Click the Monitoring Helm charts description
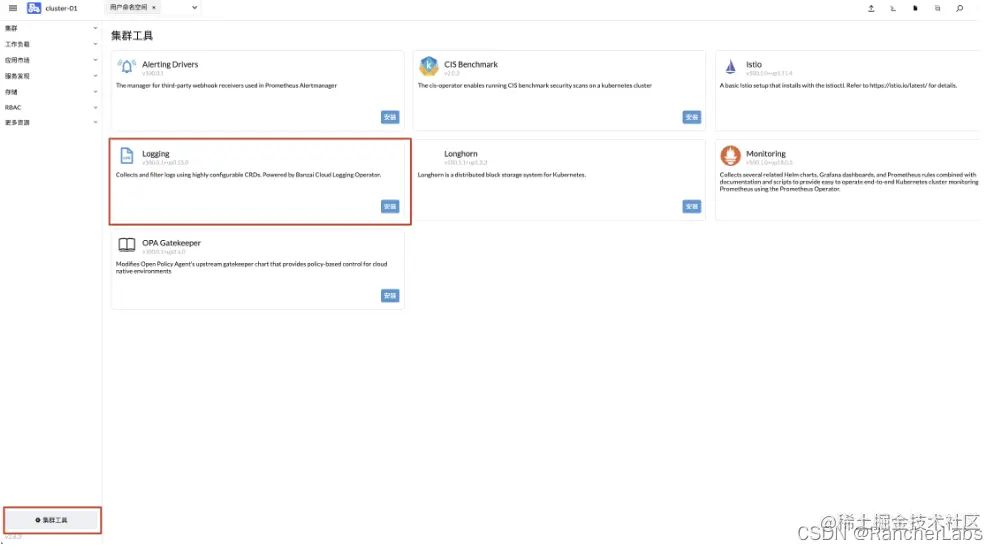 849,181
